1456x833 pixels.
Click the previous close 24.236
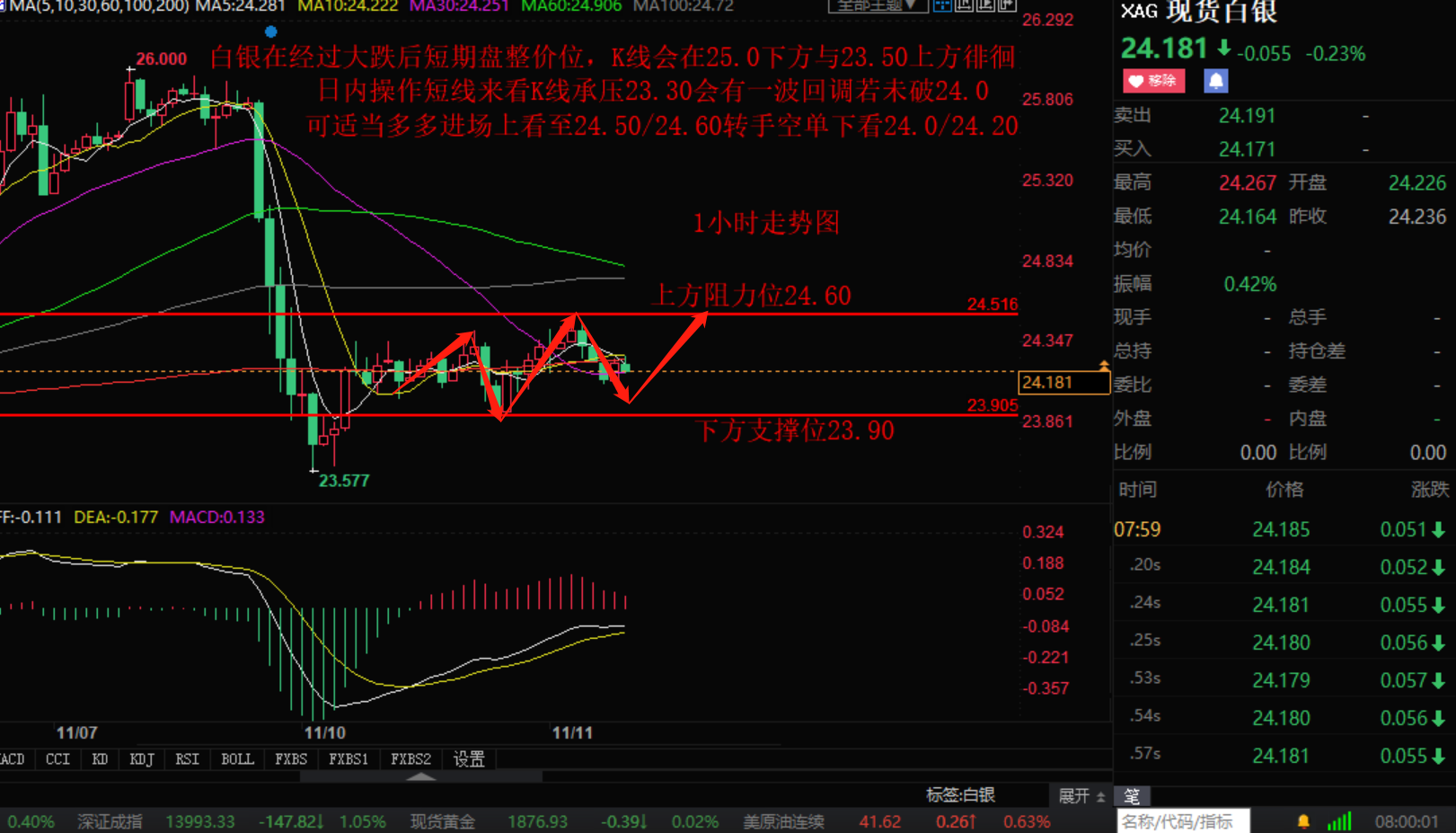pos(1417,217)
